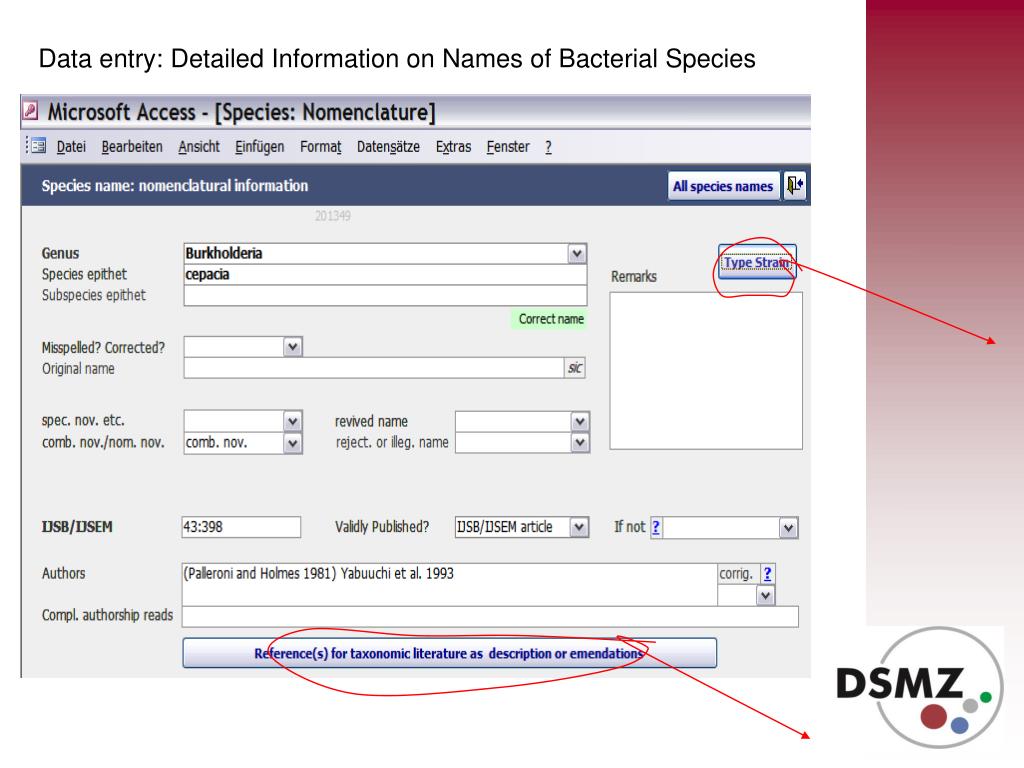Click the Validly Published? label
The height and width of the screenshot is (768, 1024).
pyautogui.click(x=382, y=527)
